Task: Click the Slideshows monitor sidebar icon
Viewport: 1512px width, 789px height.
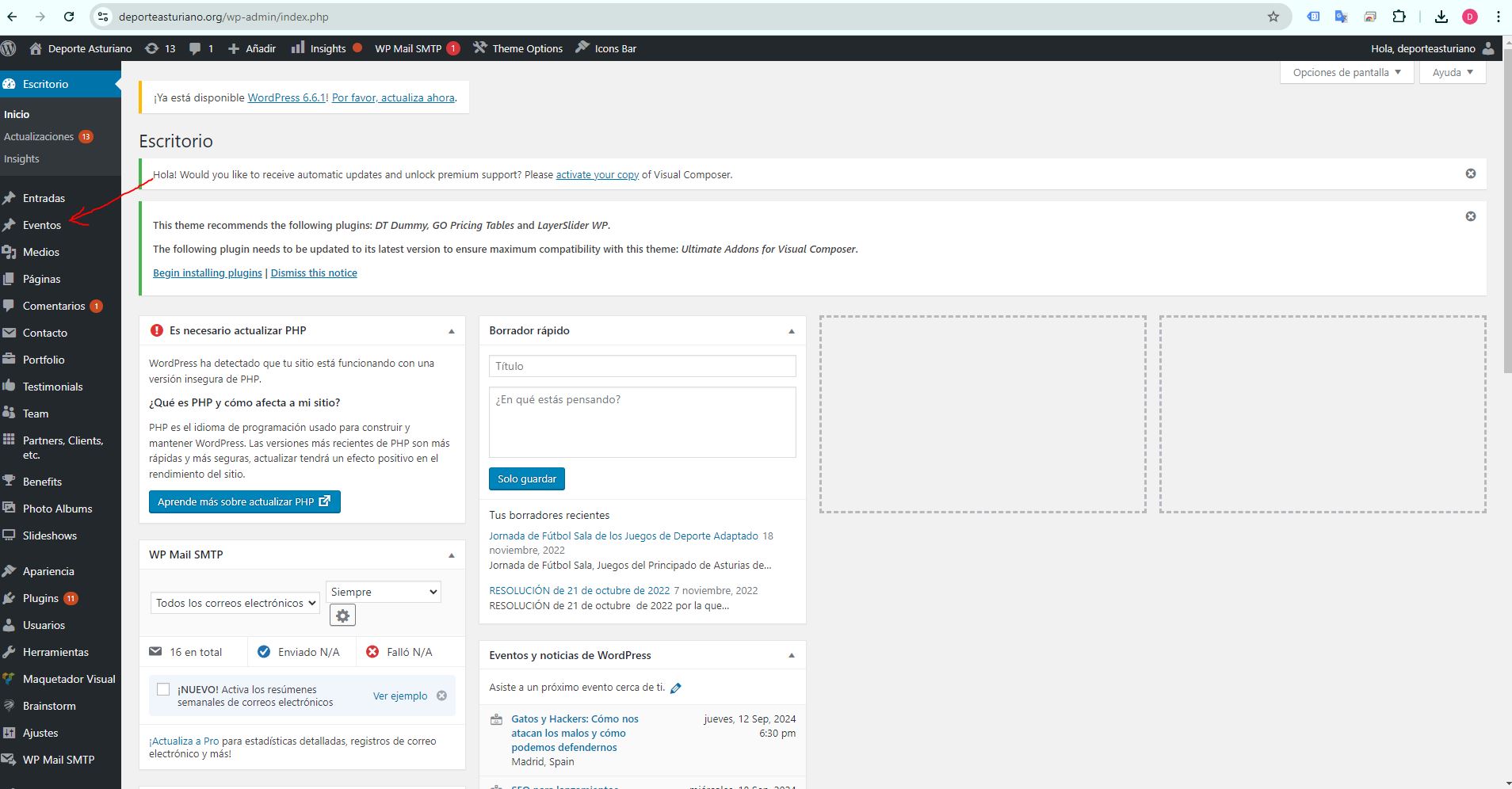Action: click(10, 536)
